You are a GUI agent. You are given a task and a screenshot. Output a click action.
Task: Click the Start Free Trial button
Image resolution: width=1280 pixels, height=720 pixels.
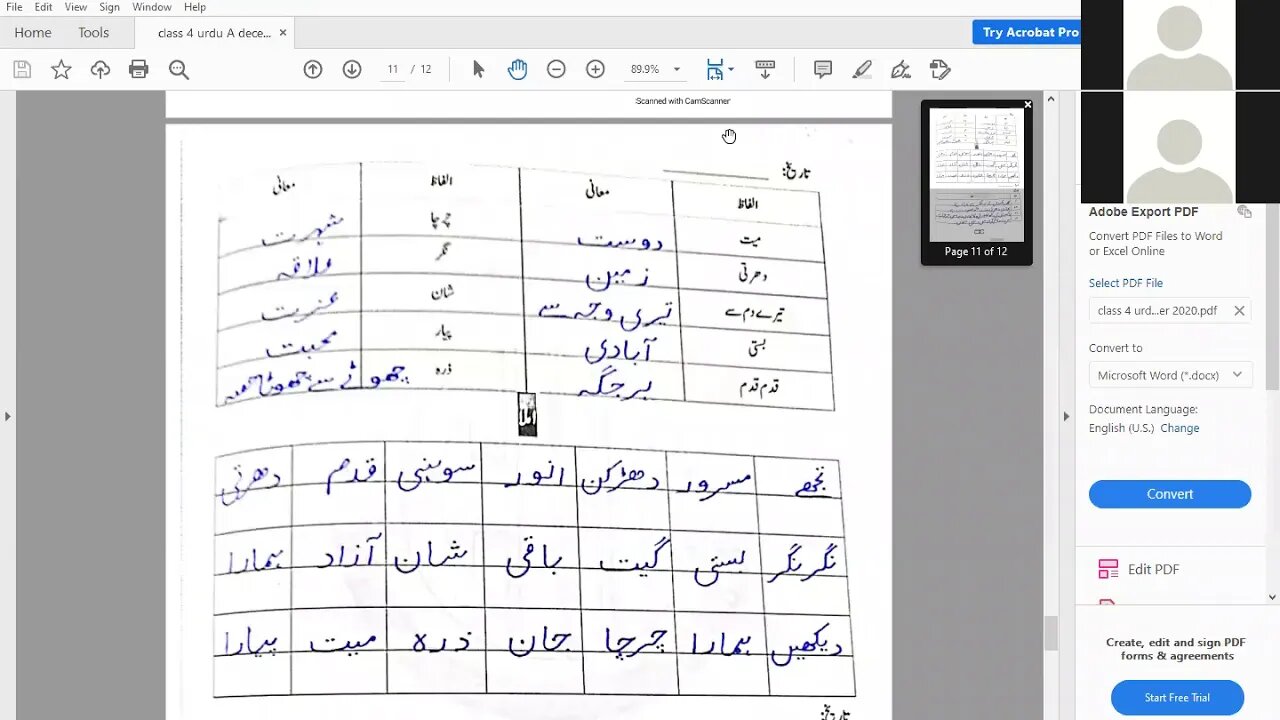tap(1177, 697)
